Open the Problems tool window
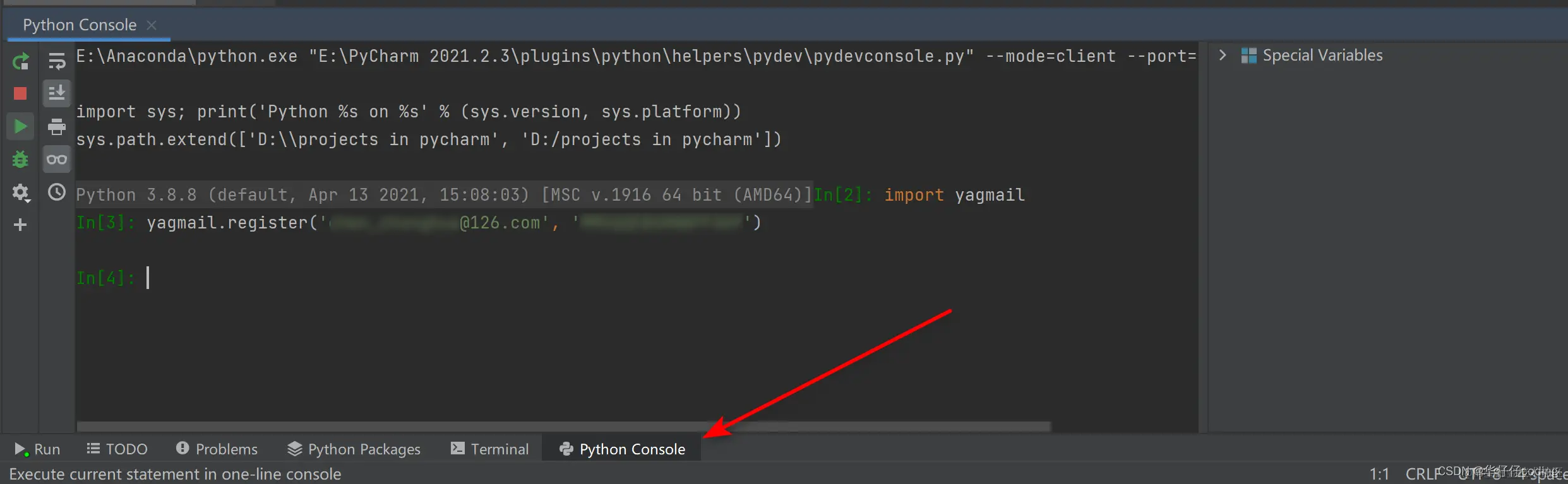The width and height of the screenshot is (1568, 484). coord(217,449)
